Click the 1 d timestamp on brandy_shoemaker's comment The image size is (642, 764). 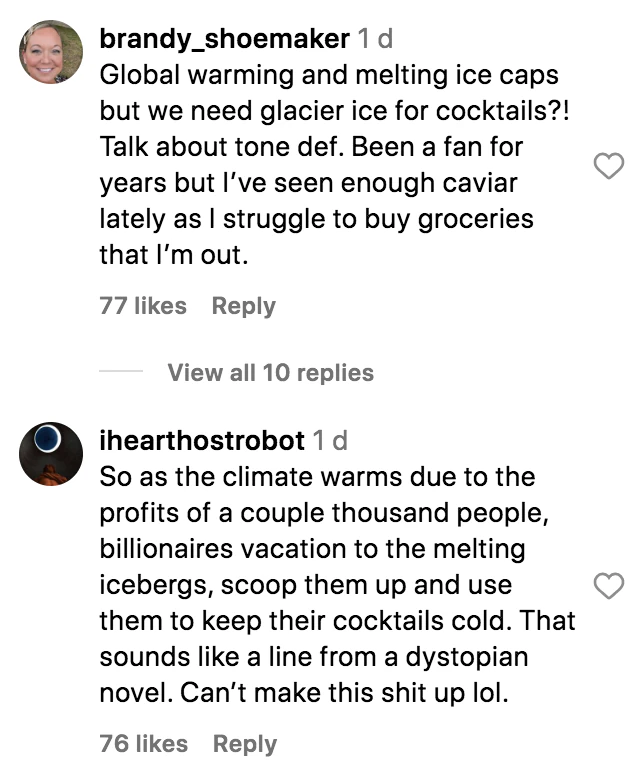click(375, 39)
